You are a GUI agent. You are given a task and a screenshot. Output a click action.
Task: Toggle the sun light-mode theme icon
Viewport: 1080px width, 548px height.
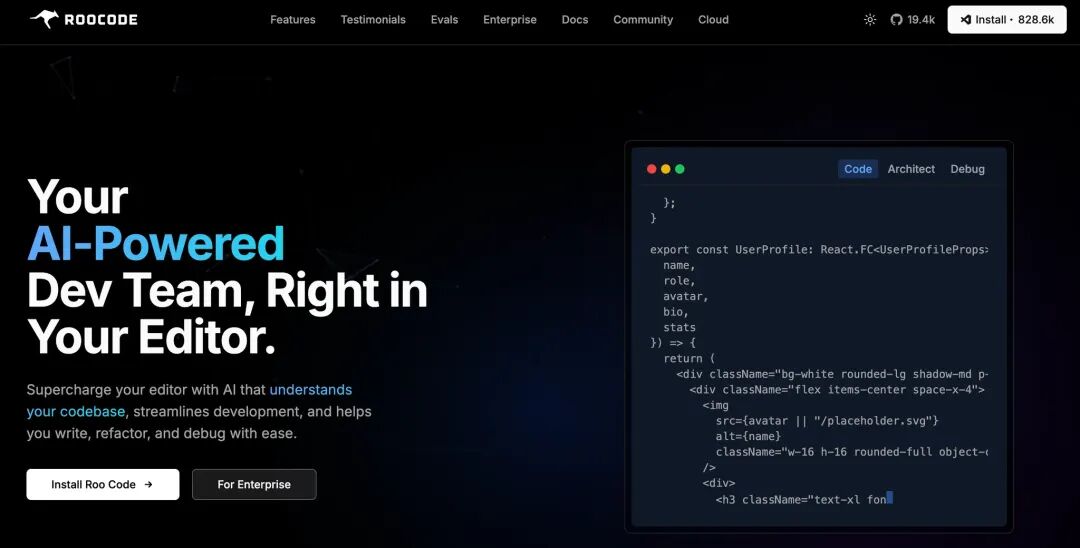coord(870,20)
